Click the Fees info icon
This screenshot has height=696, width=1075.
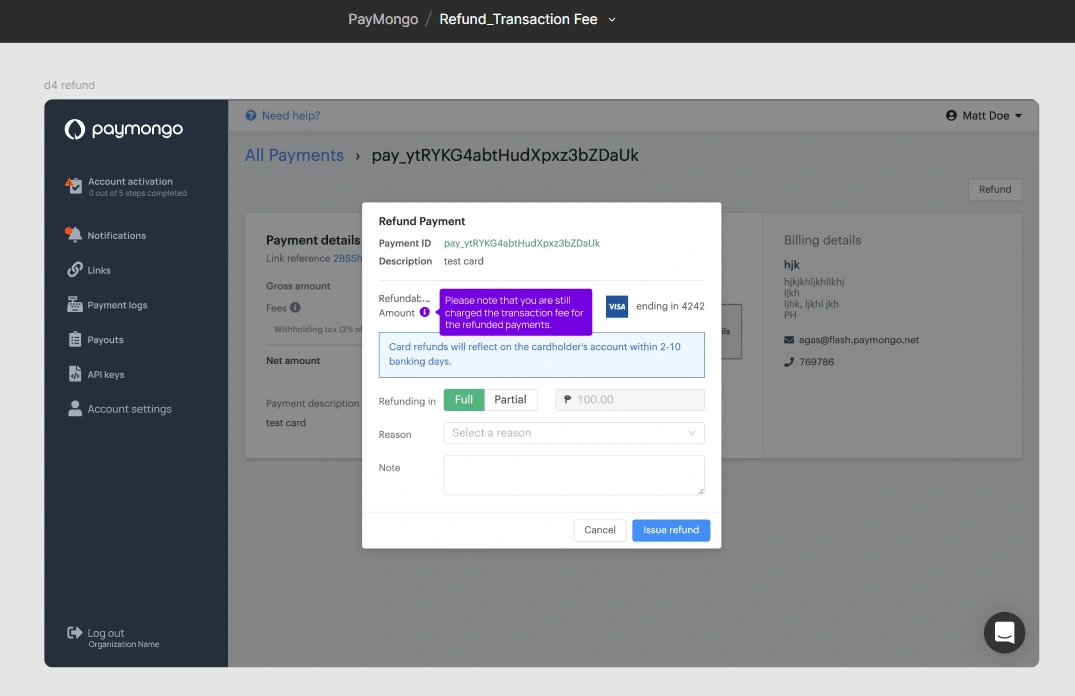(295, 307)
